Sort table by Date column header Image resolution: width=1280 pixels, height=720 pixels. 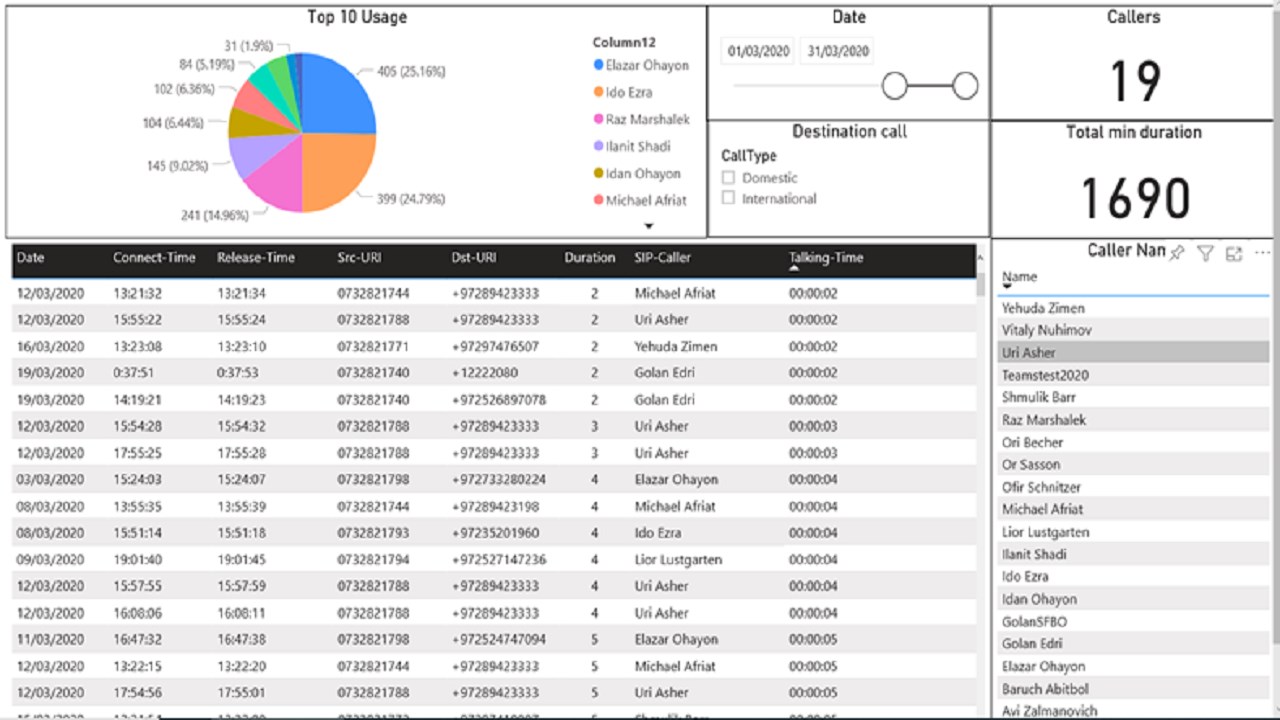[x=31, y=258]
